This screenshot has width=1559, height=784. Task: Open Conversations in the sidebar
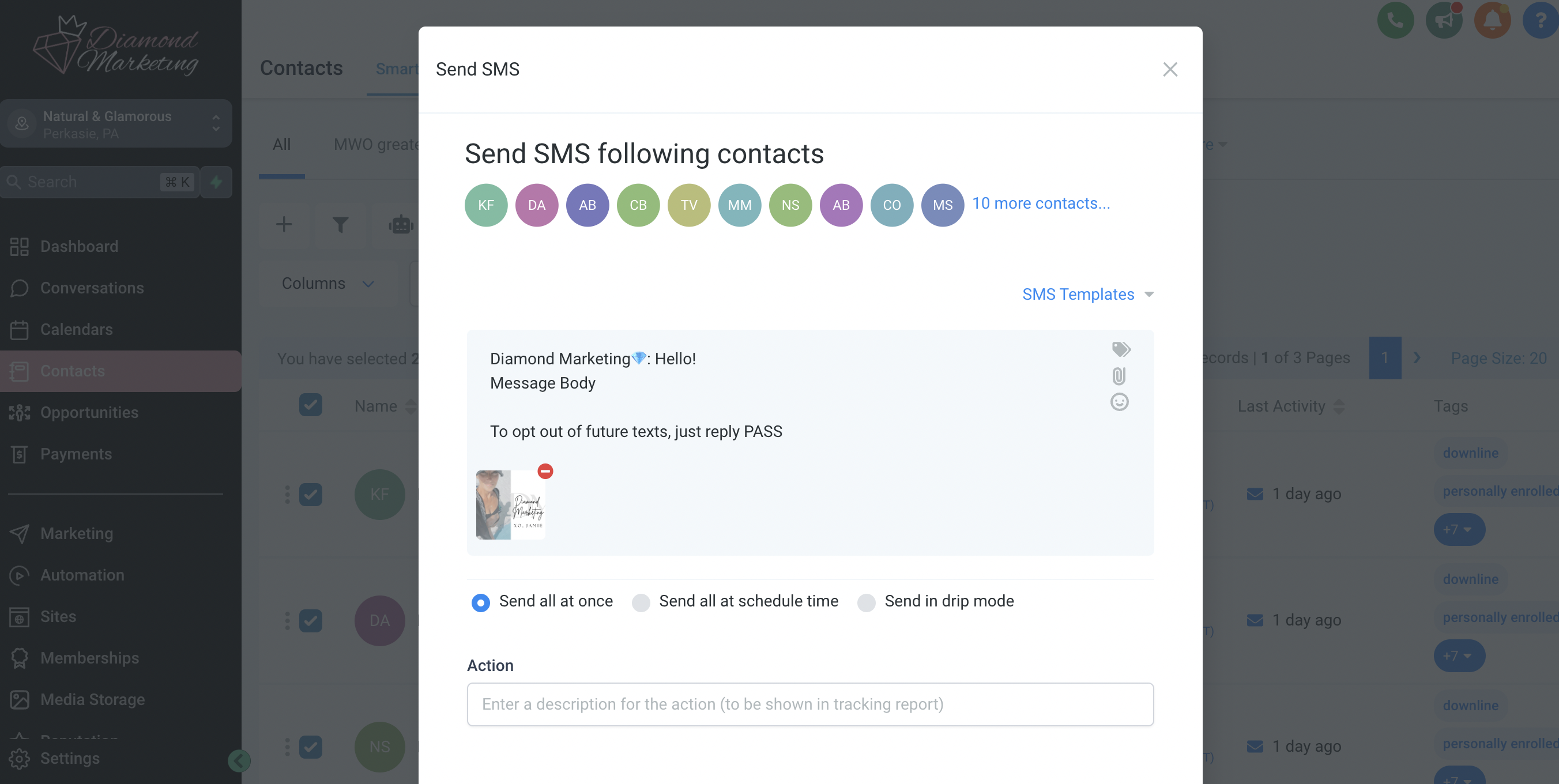pyautogui.click(x=92, y=288)
